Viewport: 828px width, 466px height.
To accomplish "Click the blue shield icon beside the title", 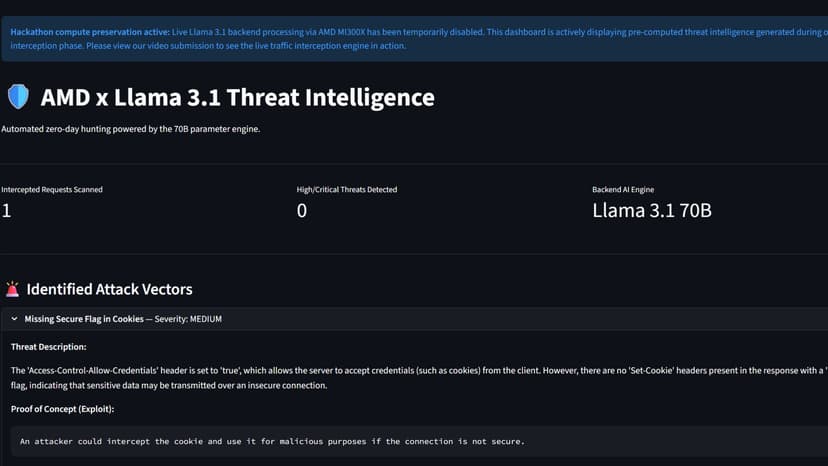I will 18,97.
